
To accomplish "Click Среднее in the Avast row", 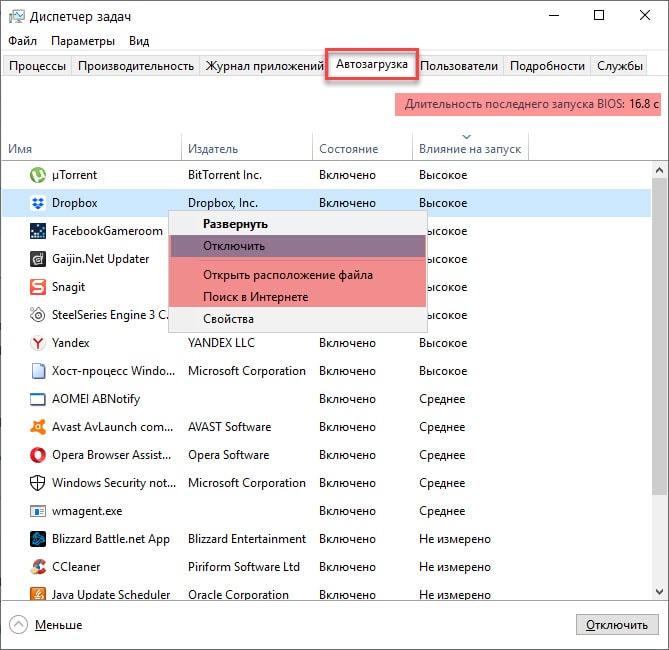I will coord(442,427).
